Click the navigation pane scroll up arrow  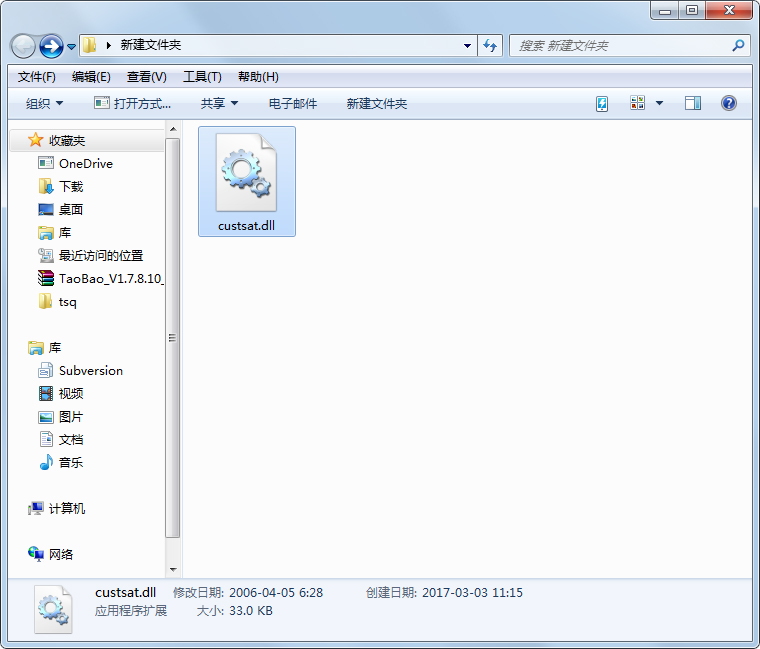pos(173,129)
